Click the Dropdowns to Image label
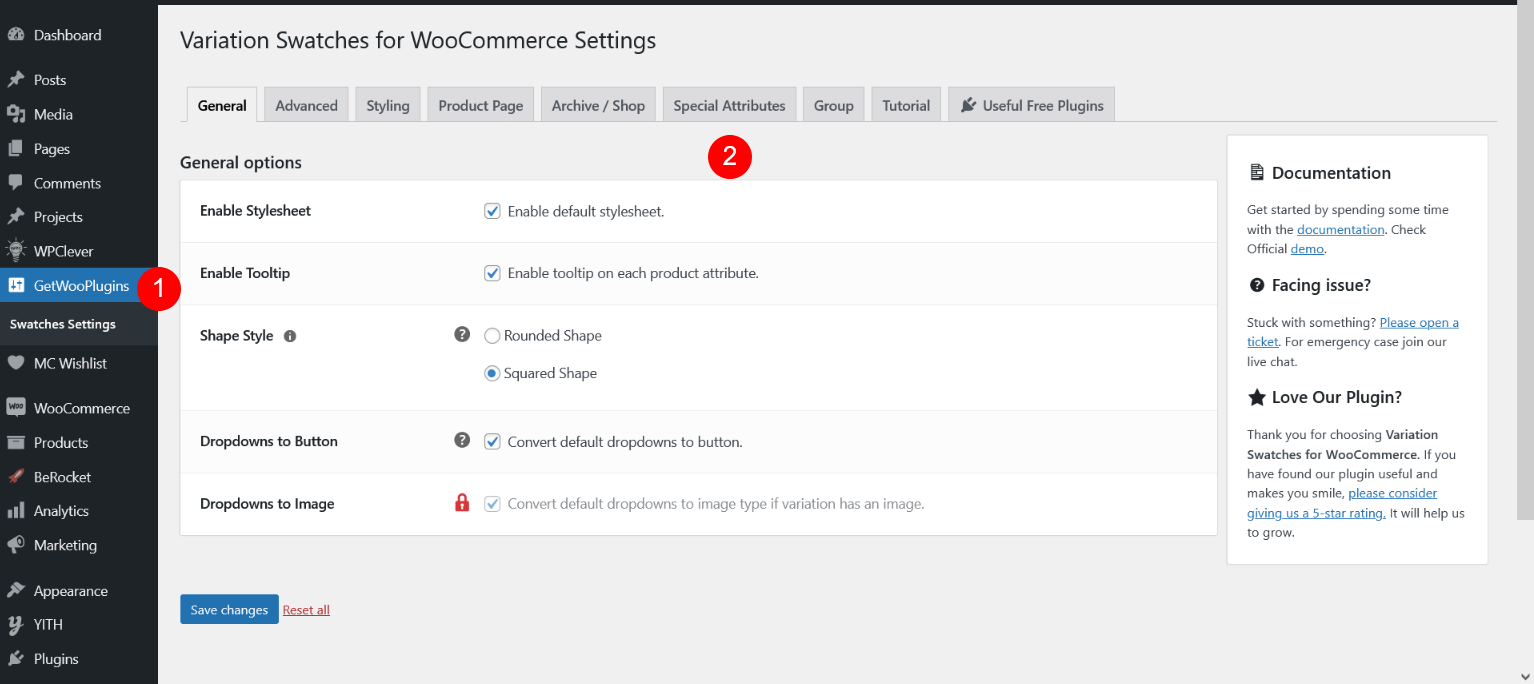This screenshot has height=684, width=1534. 267,504
